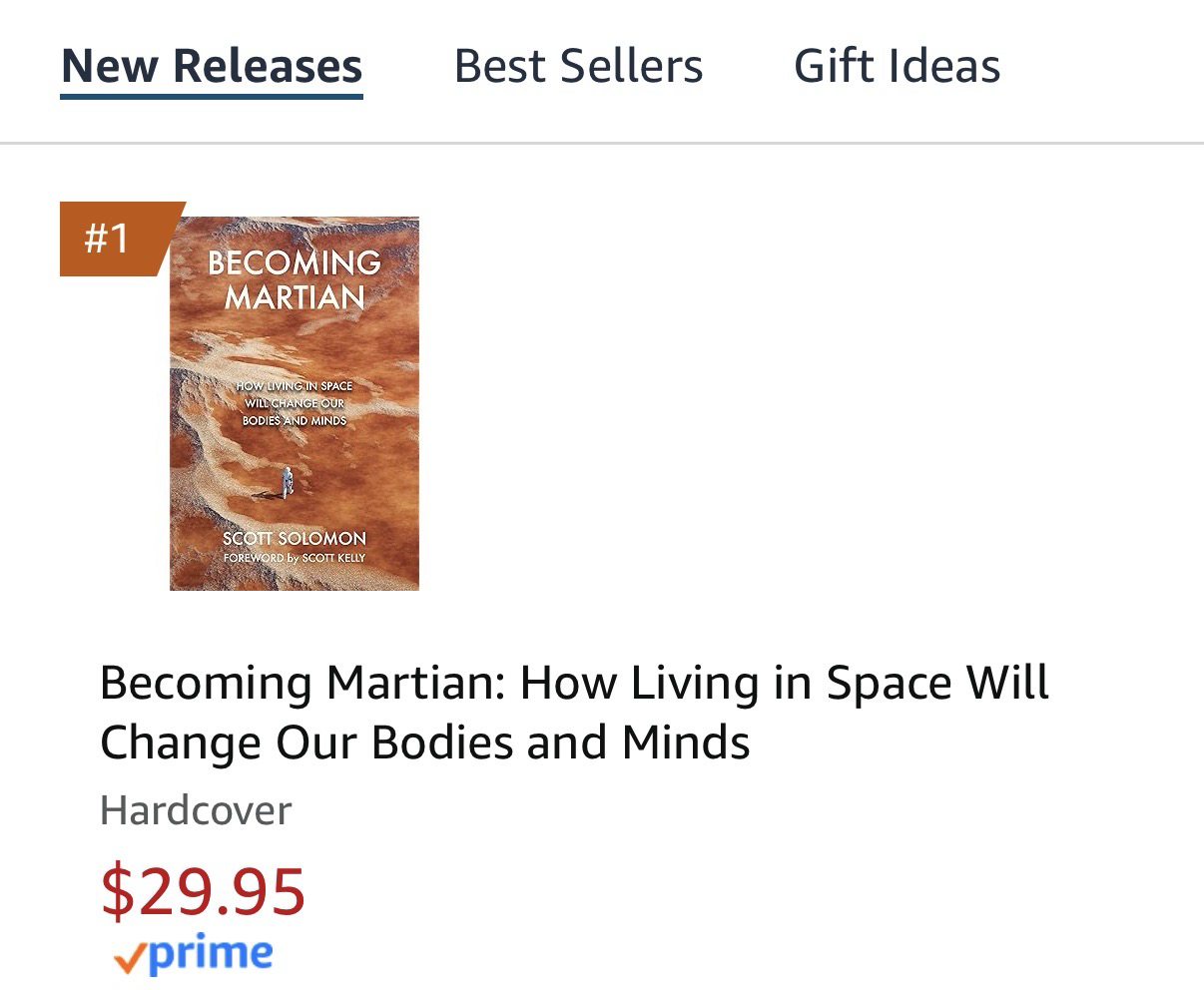This screenshot has width=1204, height=990.
Task: Click "Change Our Bodies and Minds" title line
Action: click(x=425, y=743)
